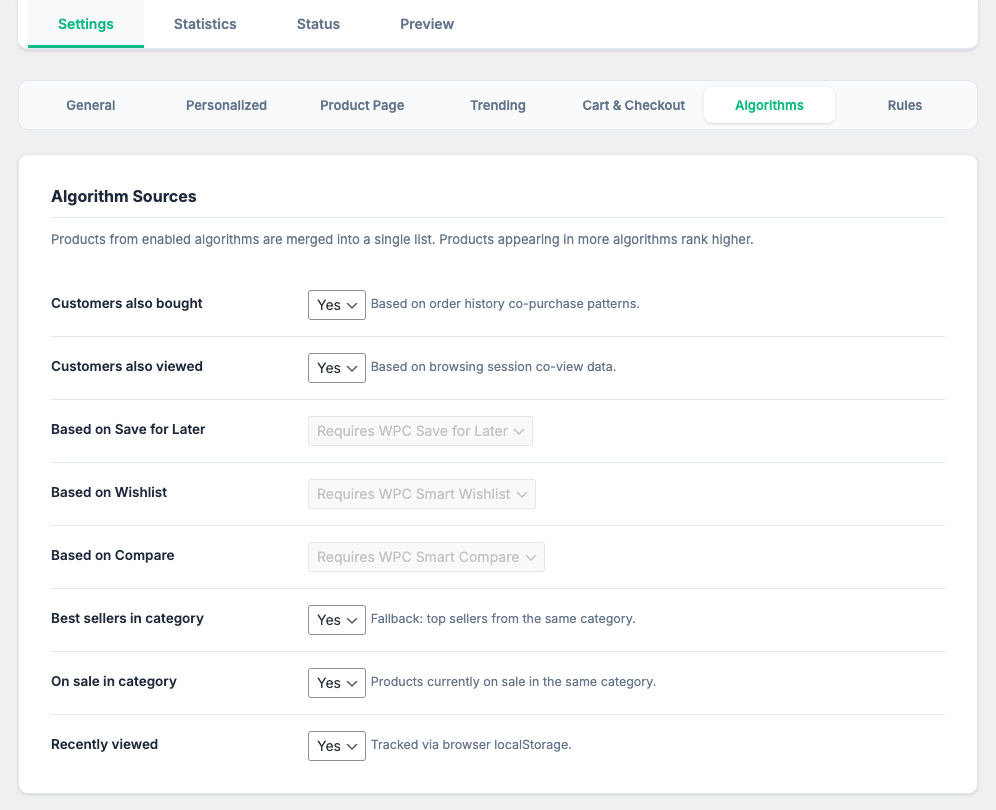
Task: Open the Rules sub-tab
Action: [905, 105]
